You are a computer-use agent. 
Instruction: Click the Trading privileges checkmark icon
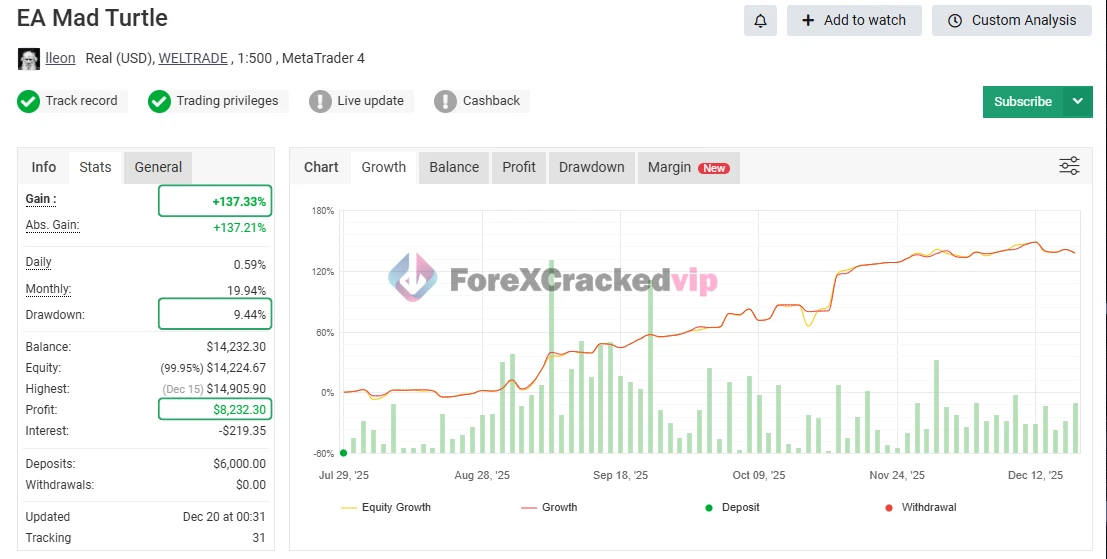point(159,101)
